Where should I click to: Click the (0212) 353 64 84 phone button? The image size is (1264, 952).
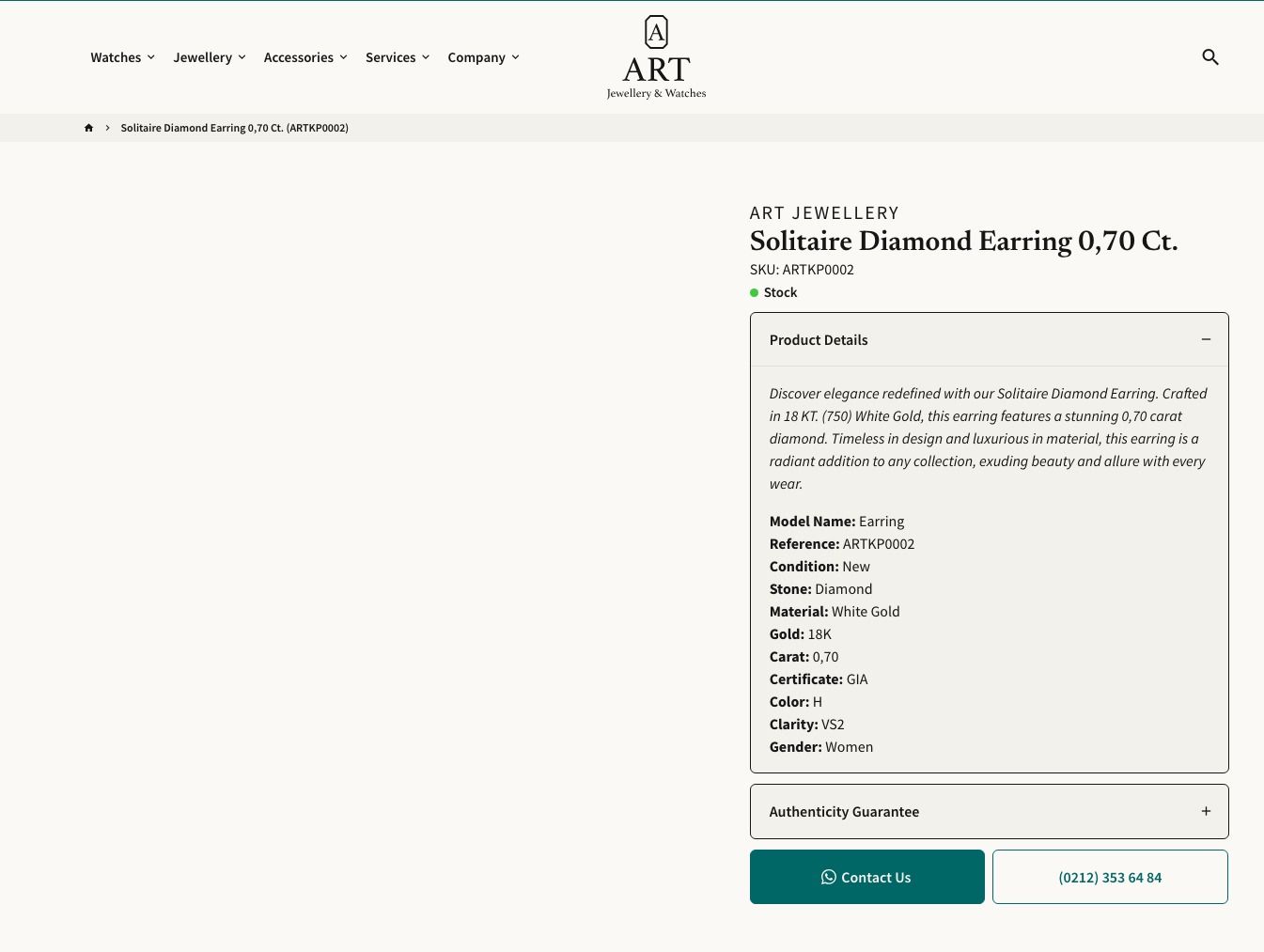pos(1110,877)
